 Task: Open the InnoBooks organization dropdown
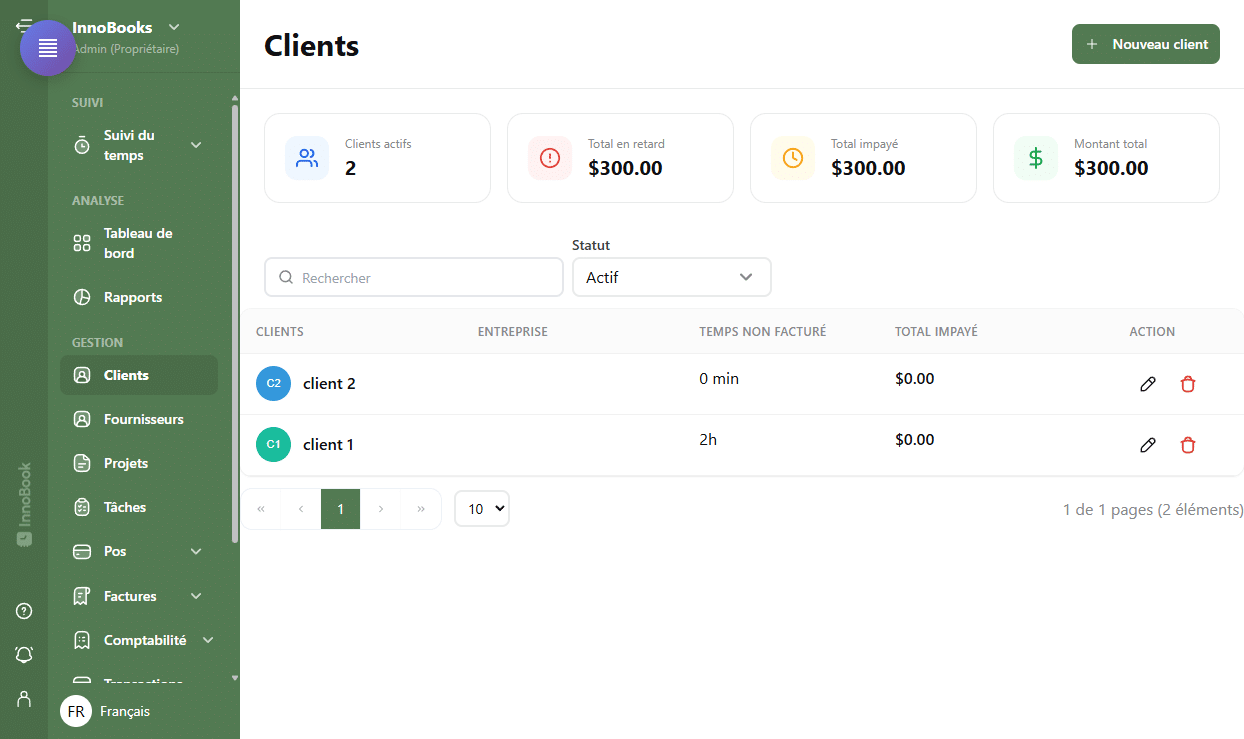click(174, 27)
